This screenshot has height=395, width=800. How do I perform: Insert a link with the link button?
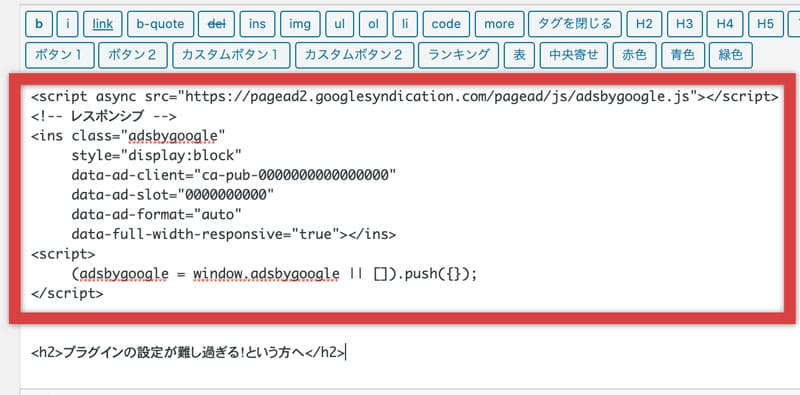pyautogui.click(x=103, y=24)
